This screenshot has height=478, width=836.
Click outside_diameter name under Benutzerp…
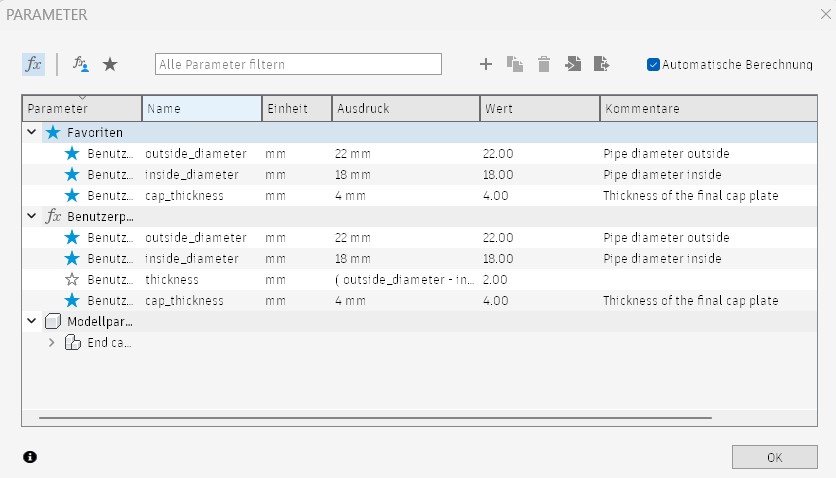[196, 238]
